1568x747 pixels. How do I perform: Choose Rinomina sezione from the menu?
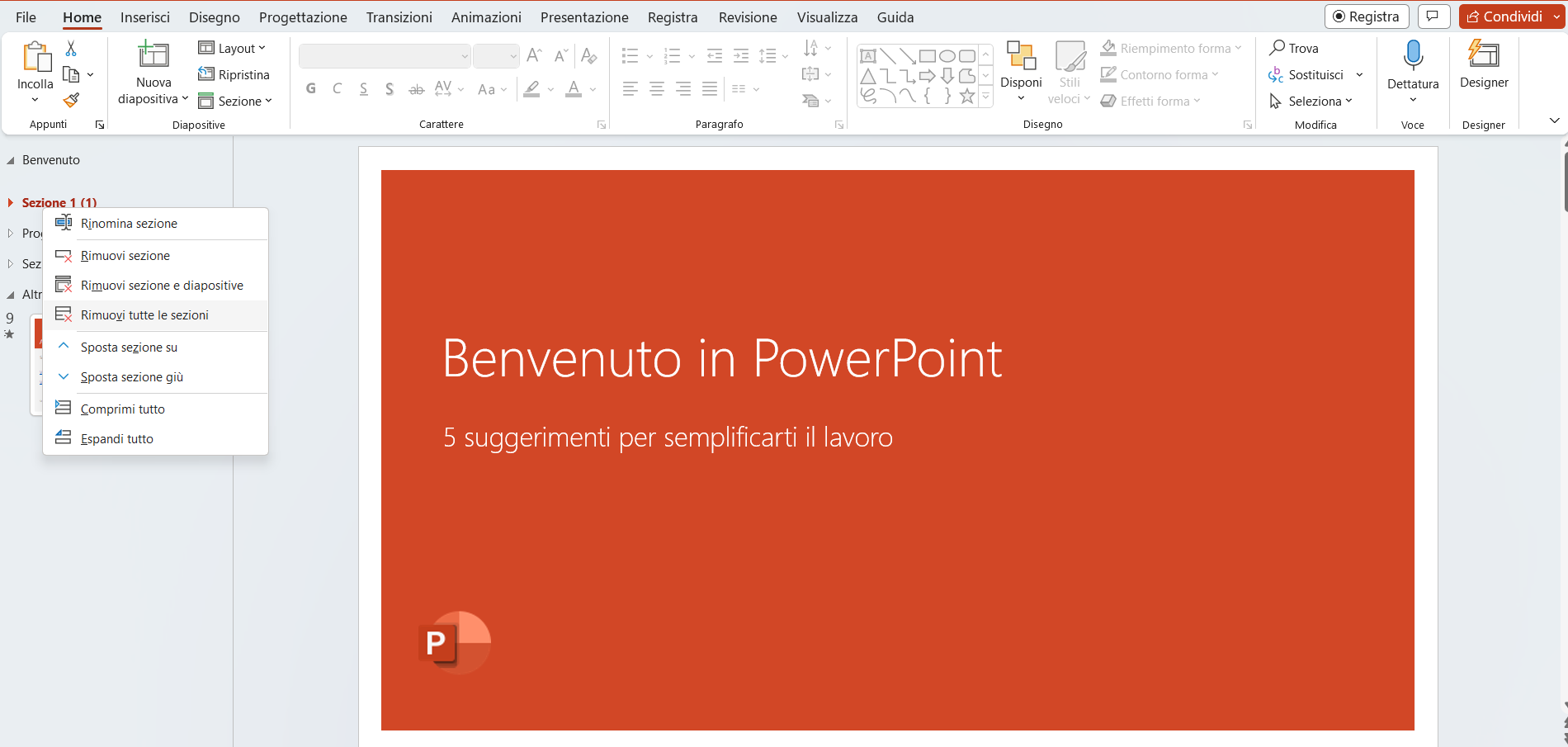(x=129, y=223)
